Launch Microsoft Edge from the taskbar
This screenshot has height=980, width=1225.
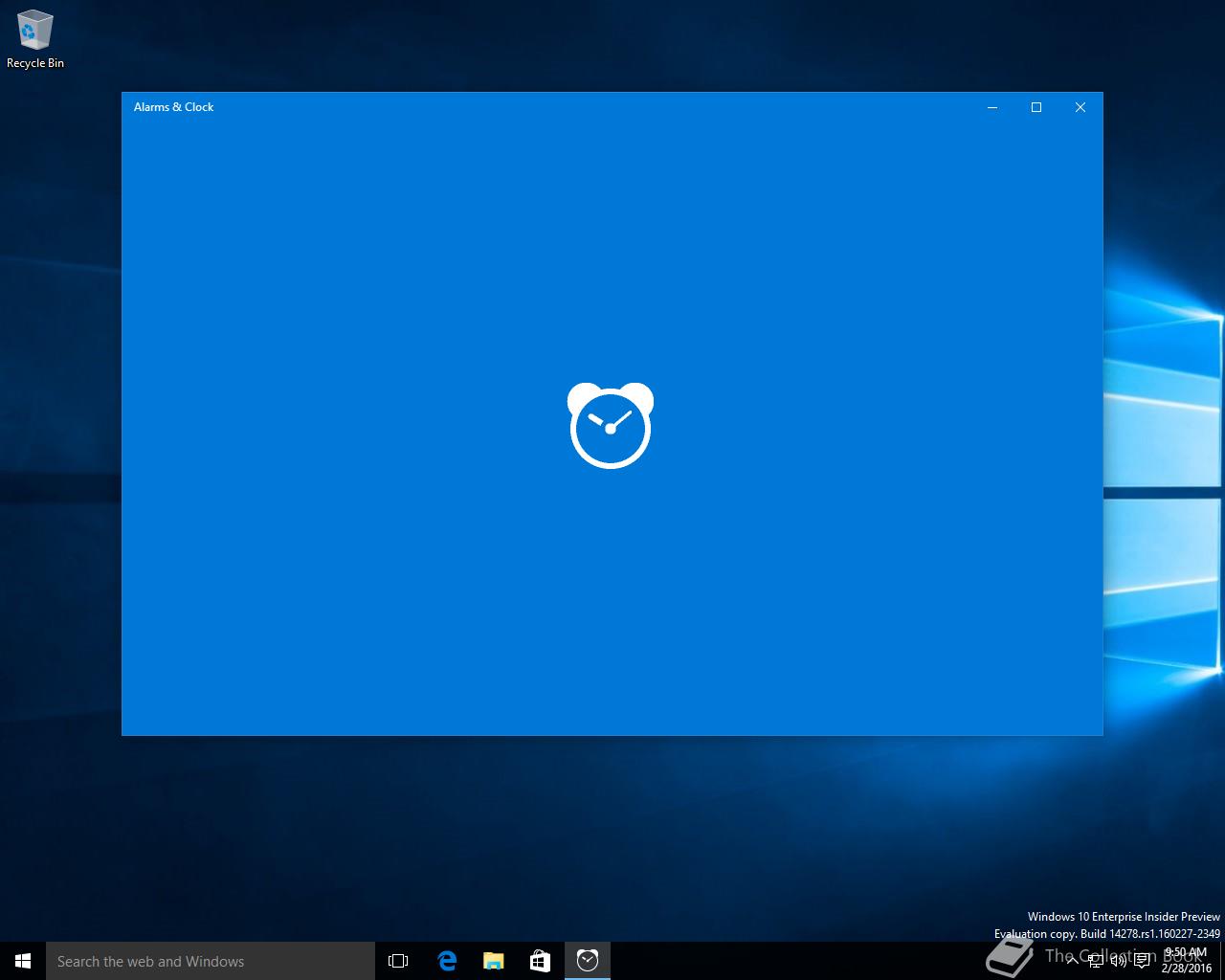tap(446, 961)
